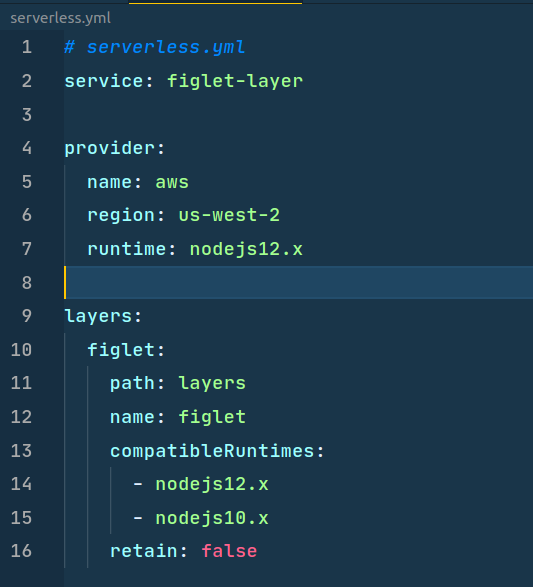Click list item 'nodejs12.x' on line 14
This screenshot has height=587, width=533.
[x=212, y=484]
